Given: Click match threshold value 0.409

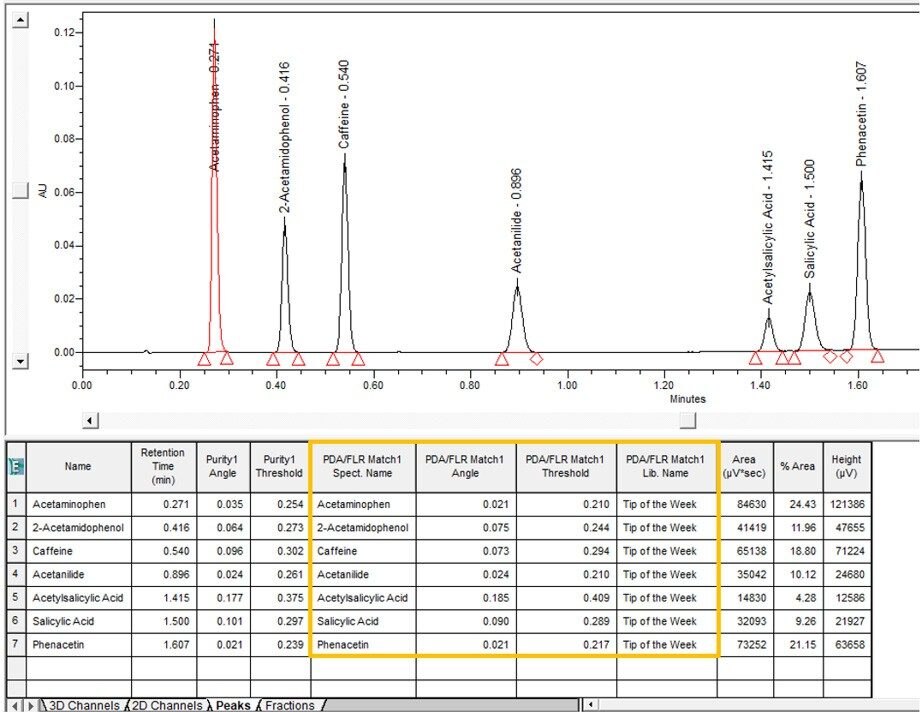Looking at the screenshot, I should [596, 598].
